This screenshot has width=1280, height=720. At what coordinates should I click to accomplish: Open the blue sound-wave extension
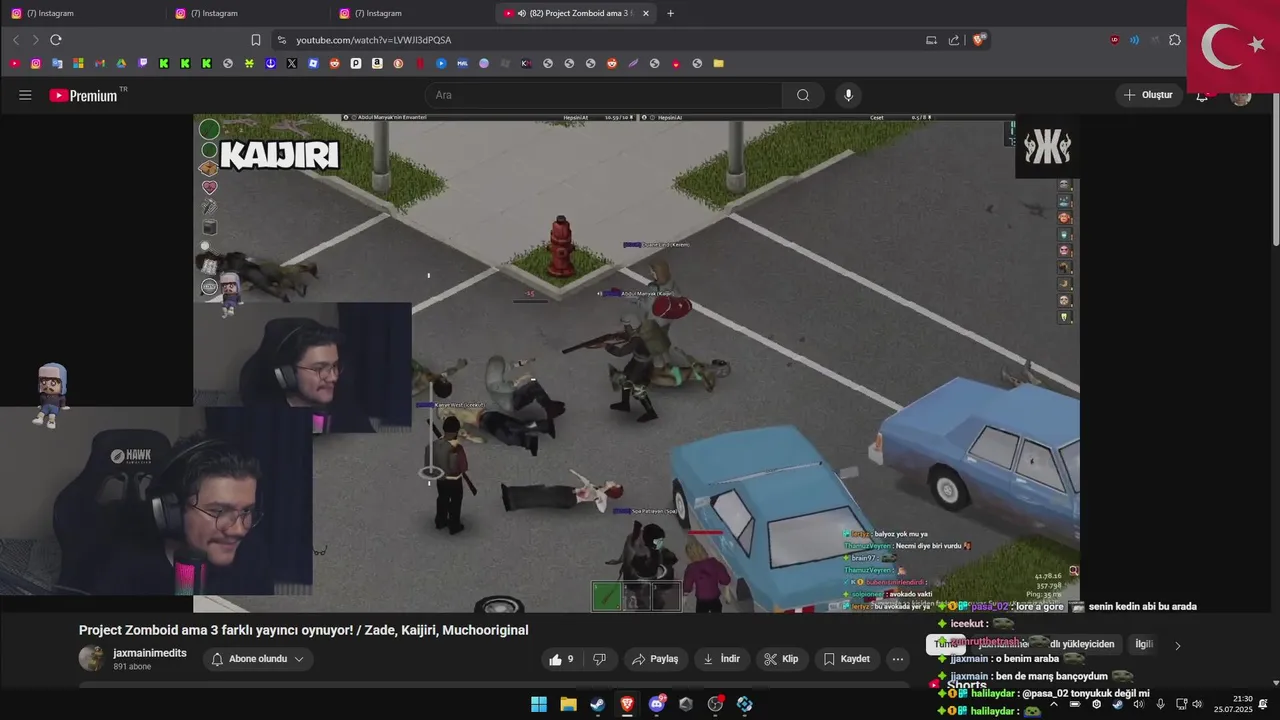pyautogui.click(x=1134, y=40)
